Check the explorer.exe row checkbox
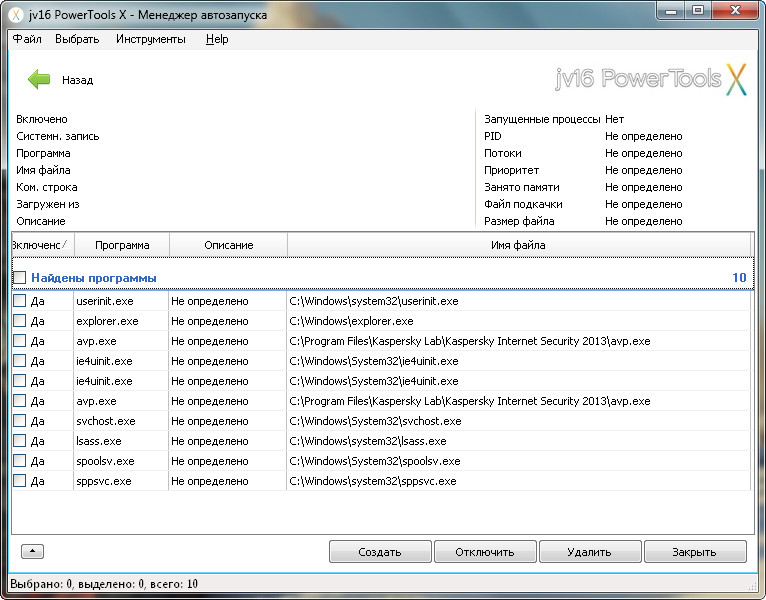766x600 pixels. 20,321
